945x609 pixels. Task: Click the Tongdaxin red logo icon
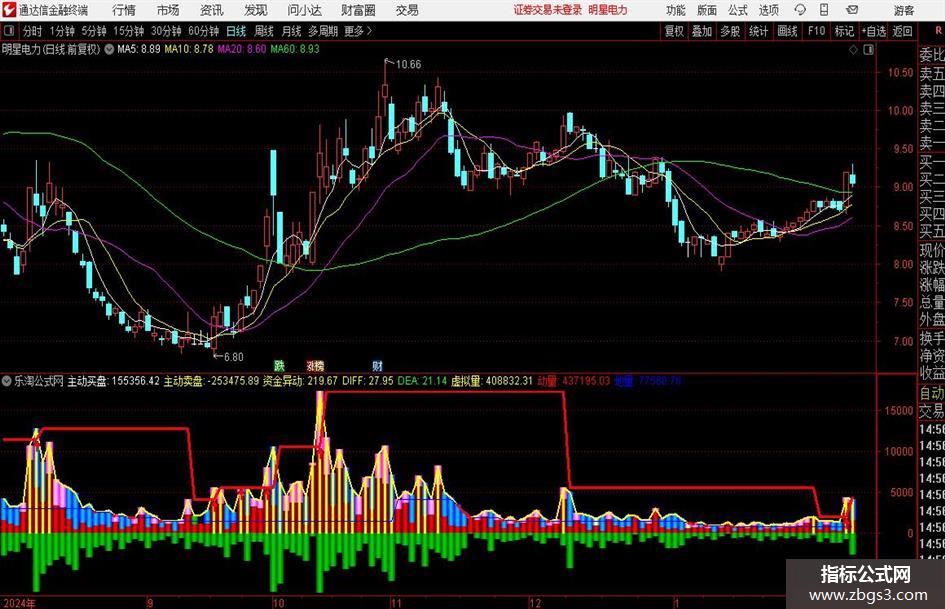point(8,10)
